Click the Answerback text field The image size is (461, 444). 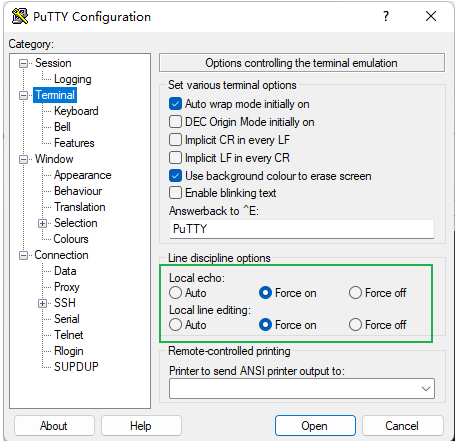click(x=302, y=229)
